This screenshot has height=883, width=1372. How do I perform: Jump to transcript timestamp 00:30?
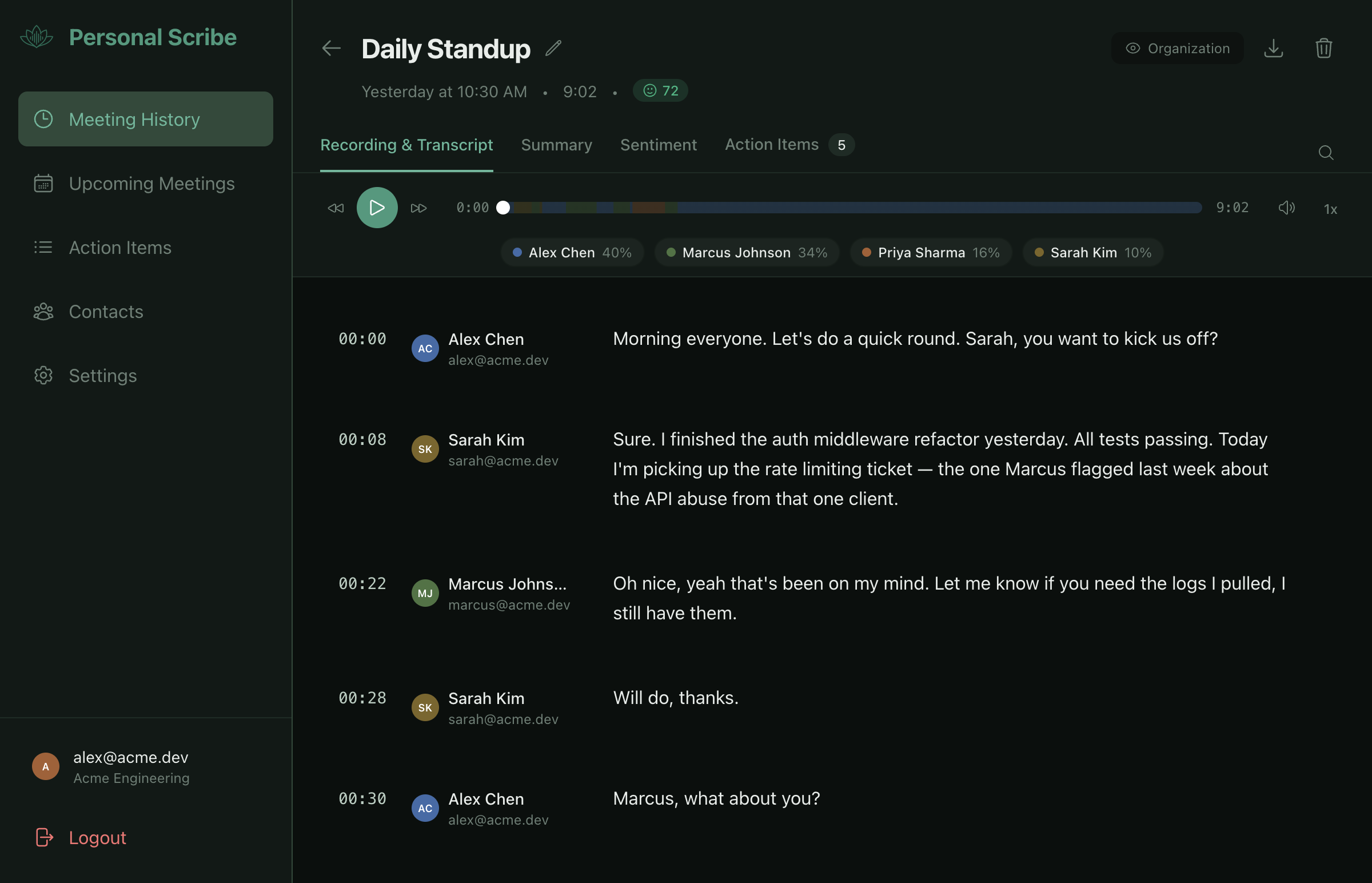pos(362,799)
